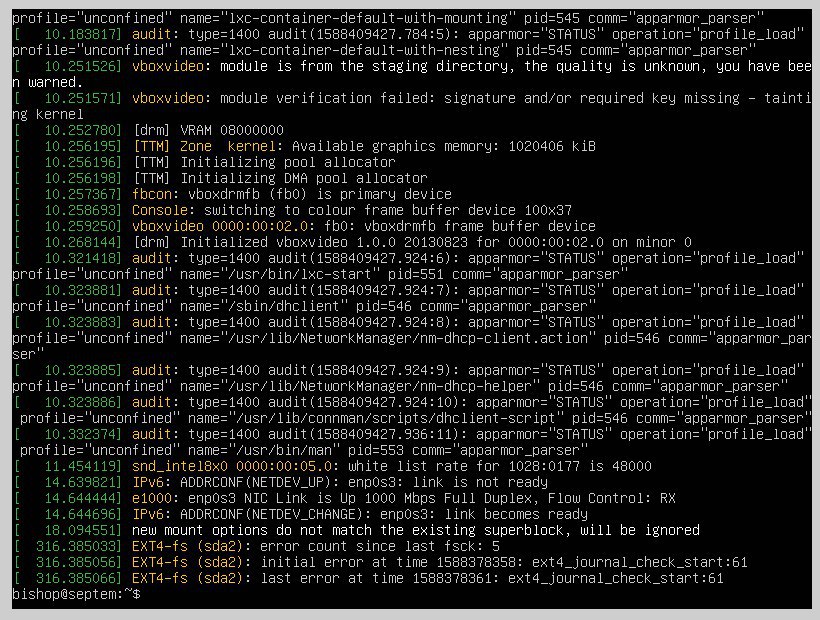Click the bishop@septem shell prompt

[x=76, y=594]
